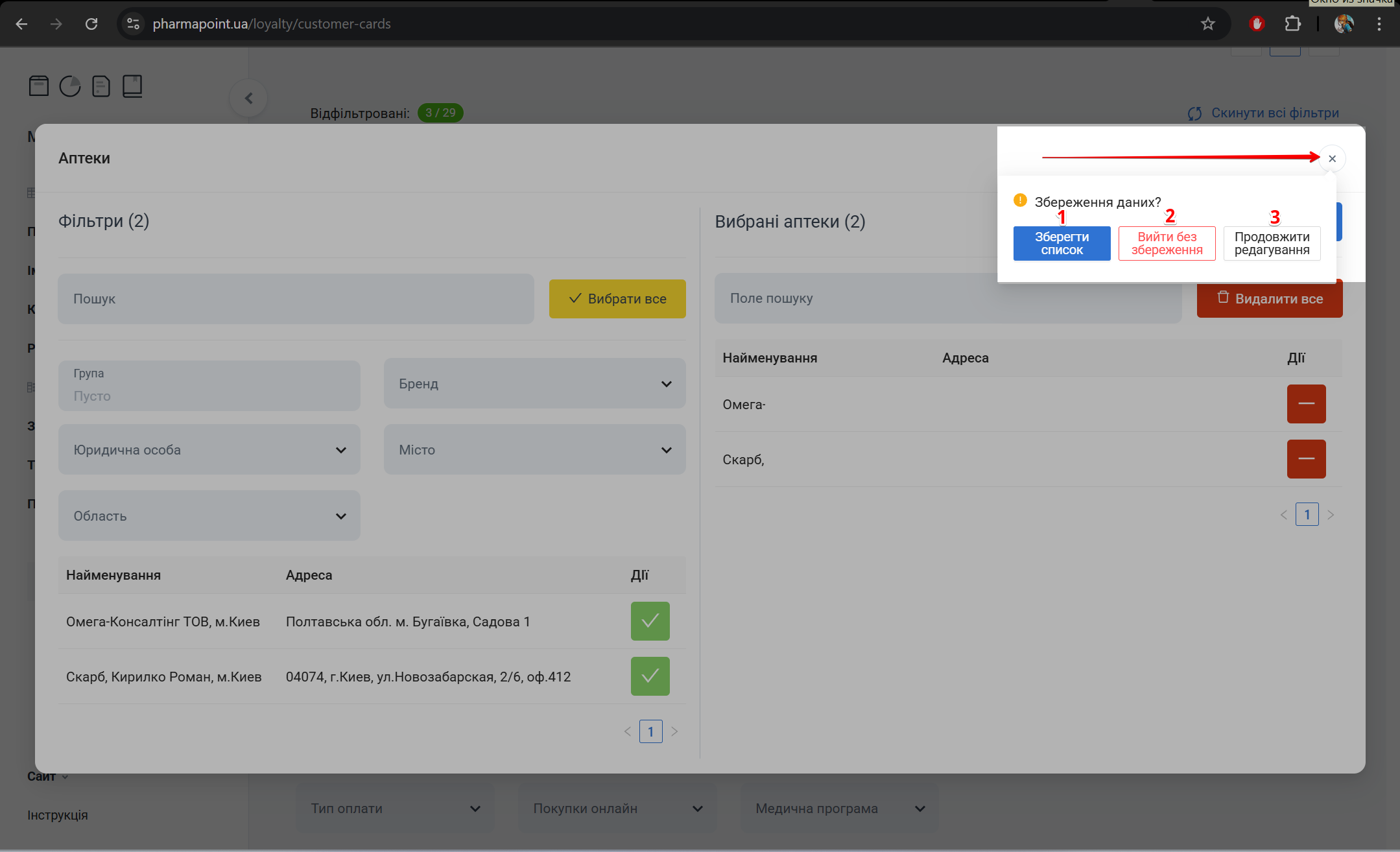This screenshot has height=852, width=1400.
Task: Click Вийти без збереження button
Action: click(1167, 243)
